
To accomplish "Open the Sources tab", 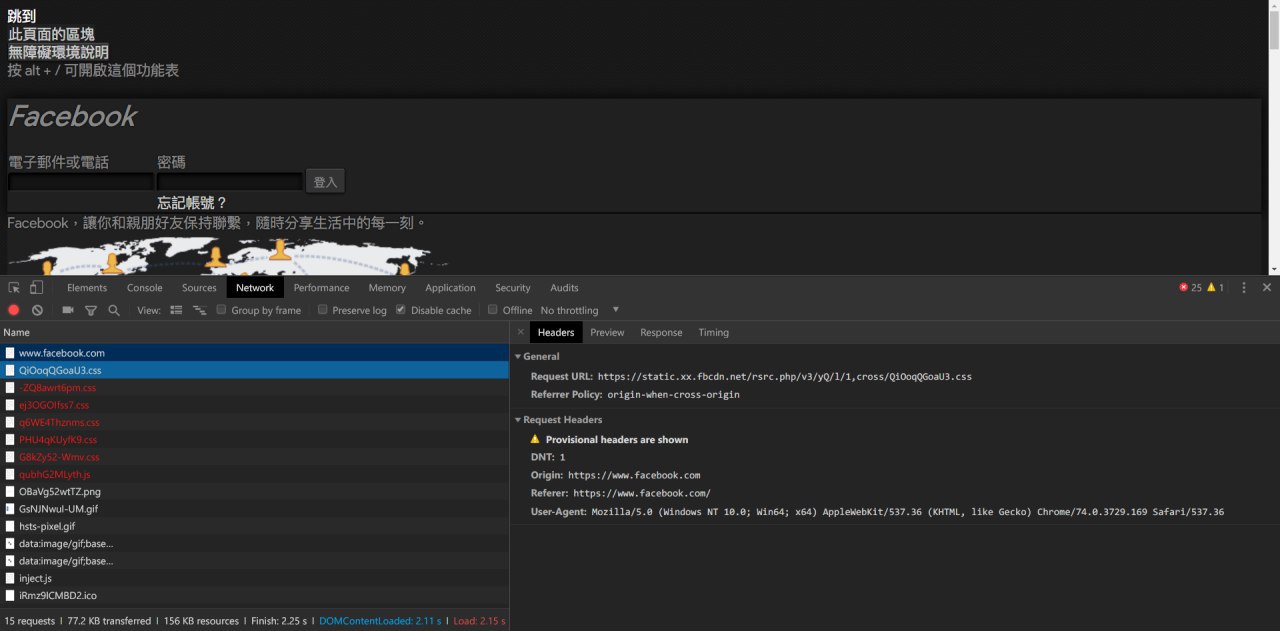I will pos(199,287).
